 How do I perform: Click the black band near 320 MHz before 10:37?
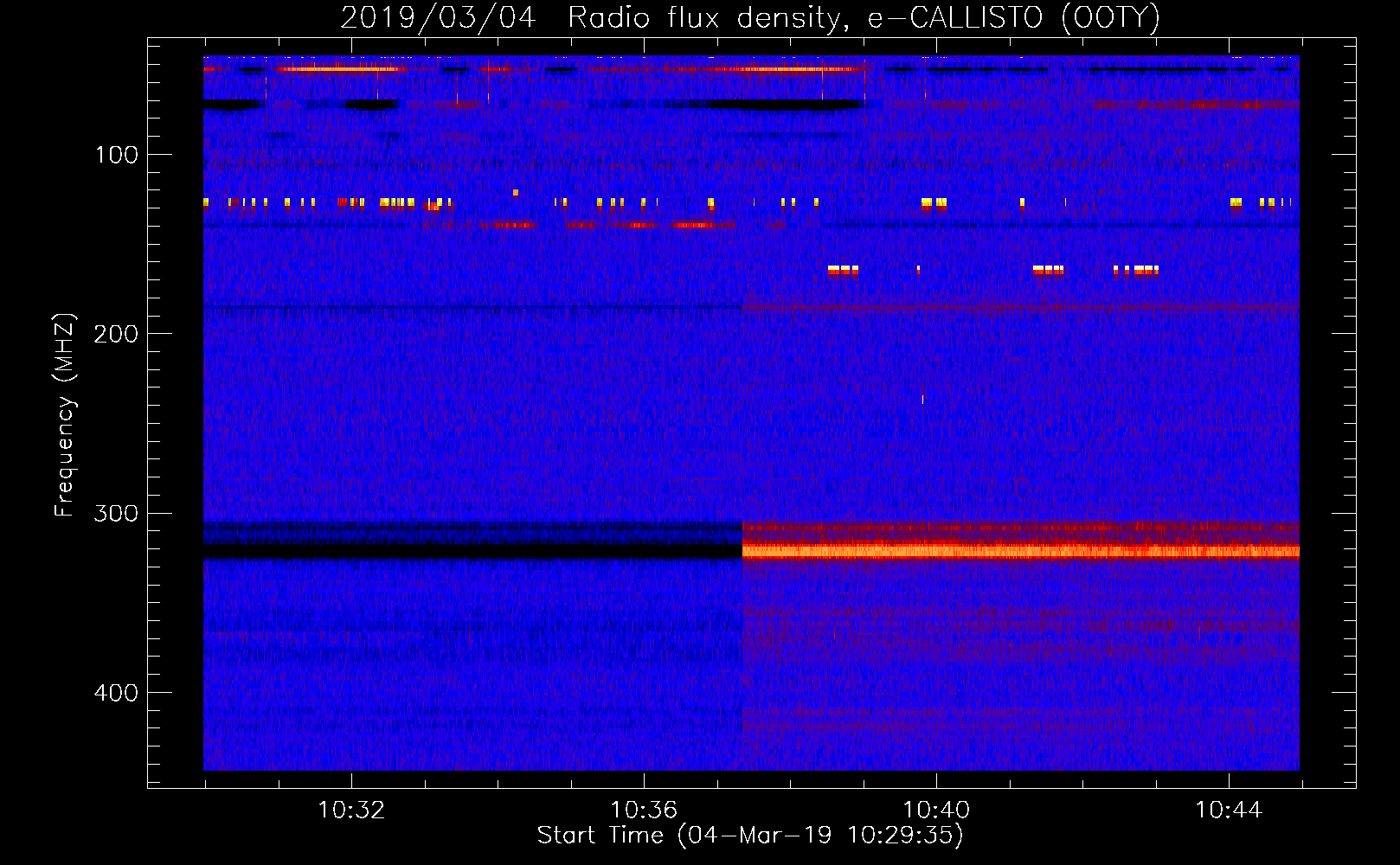click(x=472, y=550)
